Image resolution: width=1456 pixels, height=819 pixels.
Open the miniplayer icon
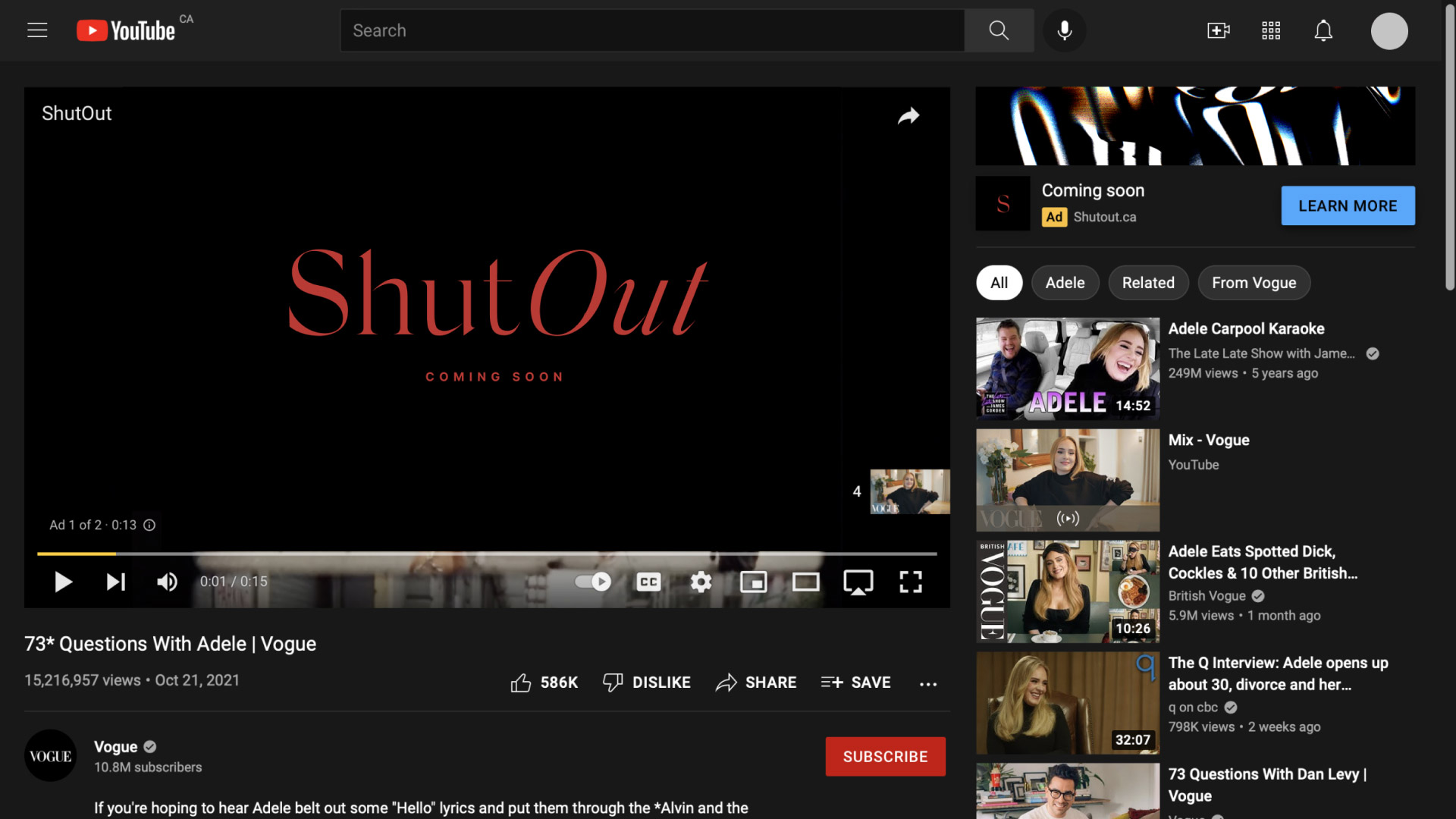(x=753, y=582)
